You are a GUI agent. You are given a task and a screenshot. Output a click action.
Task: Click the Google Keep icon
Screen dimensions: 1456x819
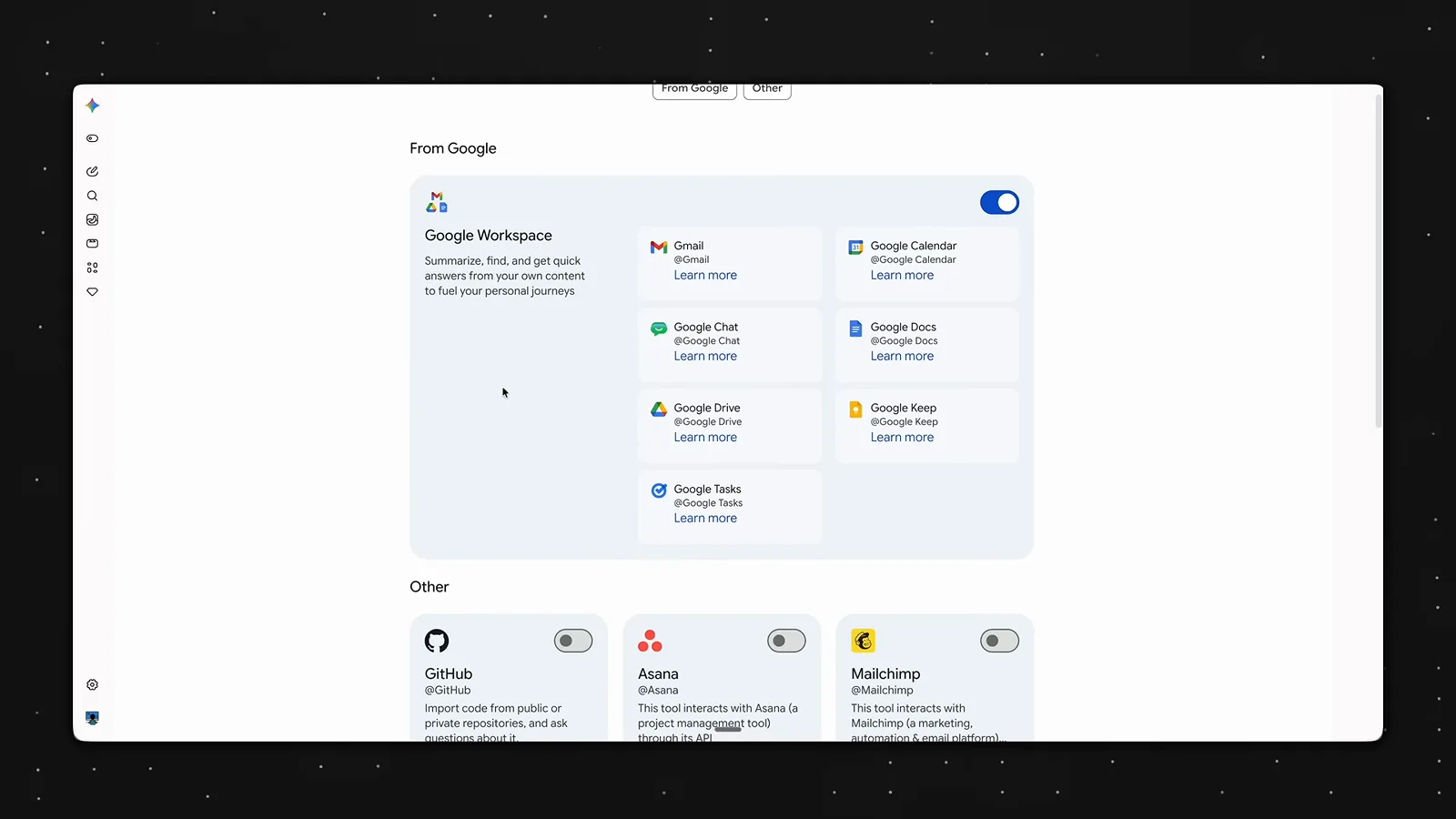[855, 409]
